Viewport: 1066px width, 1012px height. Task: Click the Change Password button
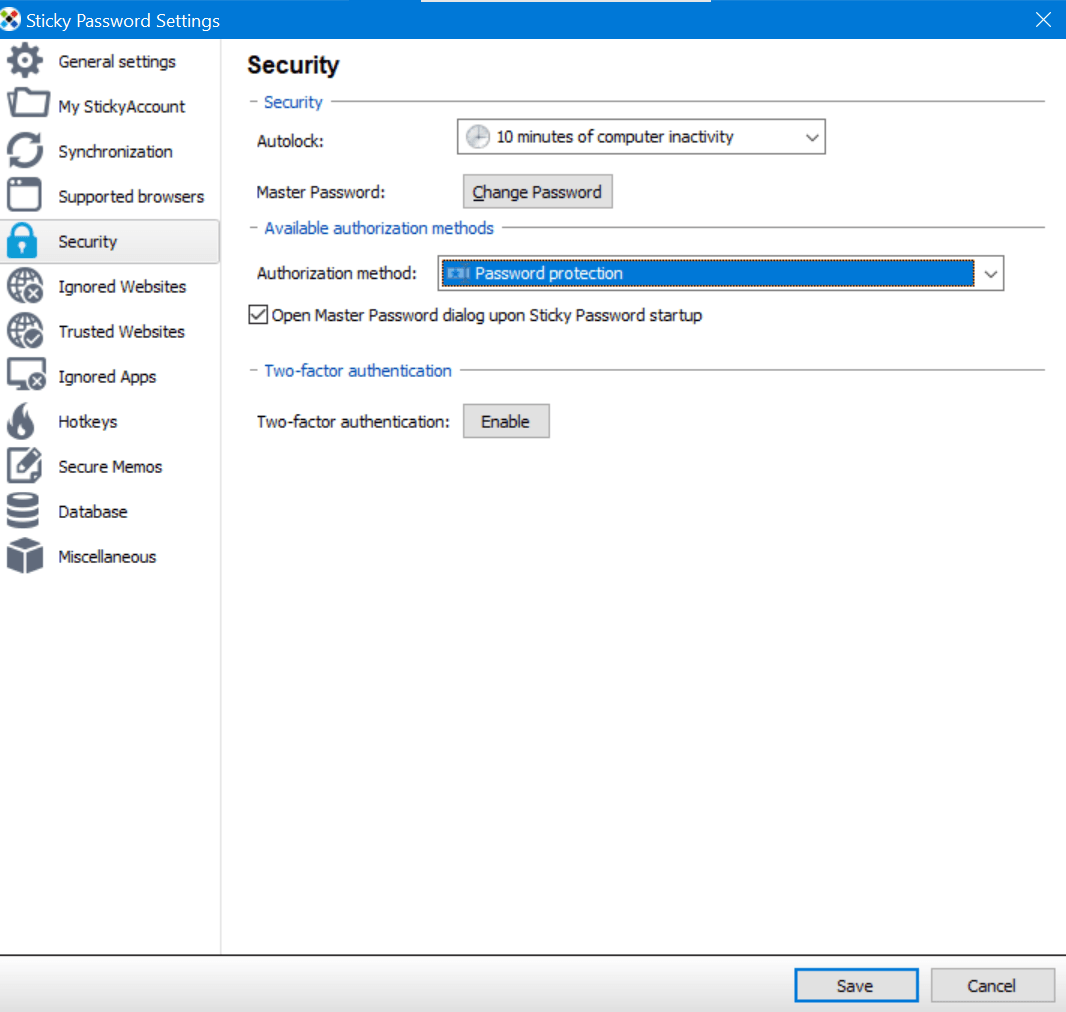tap(537, 191)
